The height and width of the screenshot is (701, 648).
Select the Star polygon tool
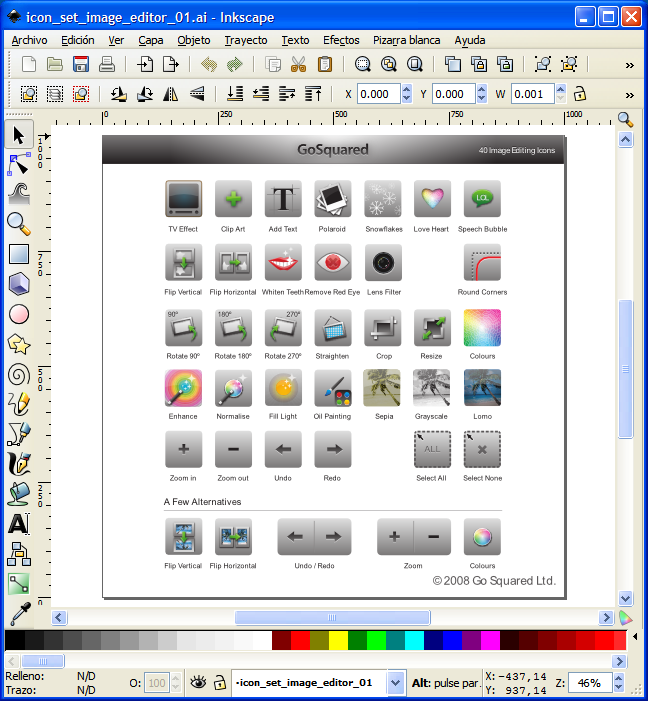[x=19, y=344]
